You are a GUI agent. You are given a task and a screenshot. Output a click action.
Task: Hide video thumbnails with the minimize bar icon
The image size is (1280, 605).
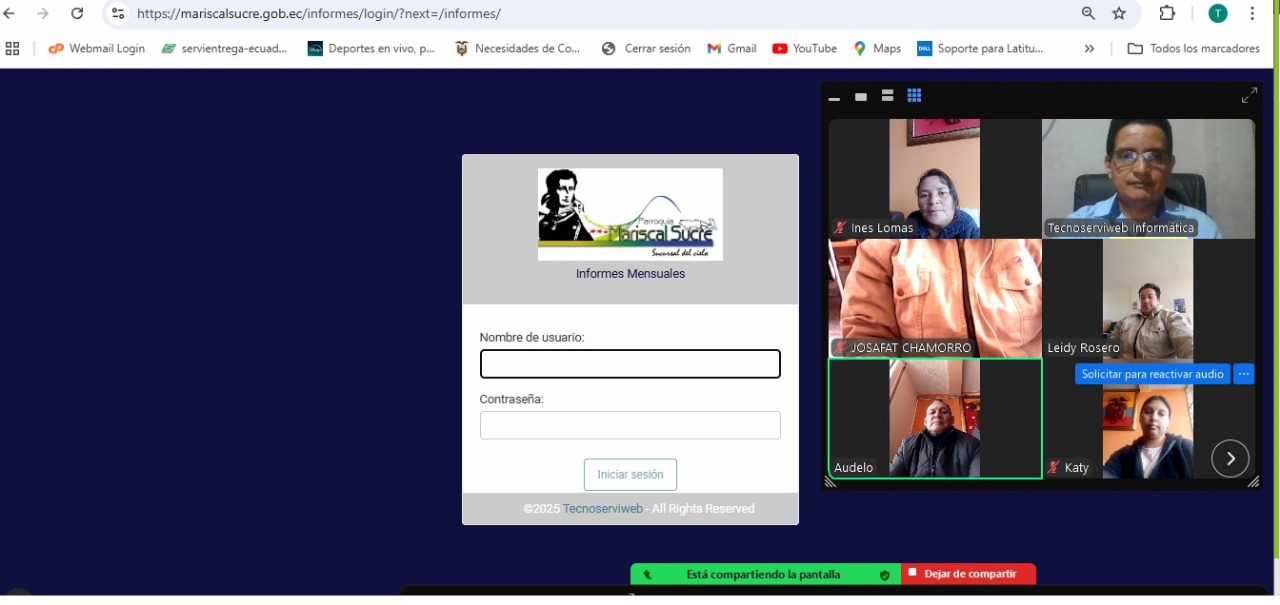coord(834,97)
